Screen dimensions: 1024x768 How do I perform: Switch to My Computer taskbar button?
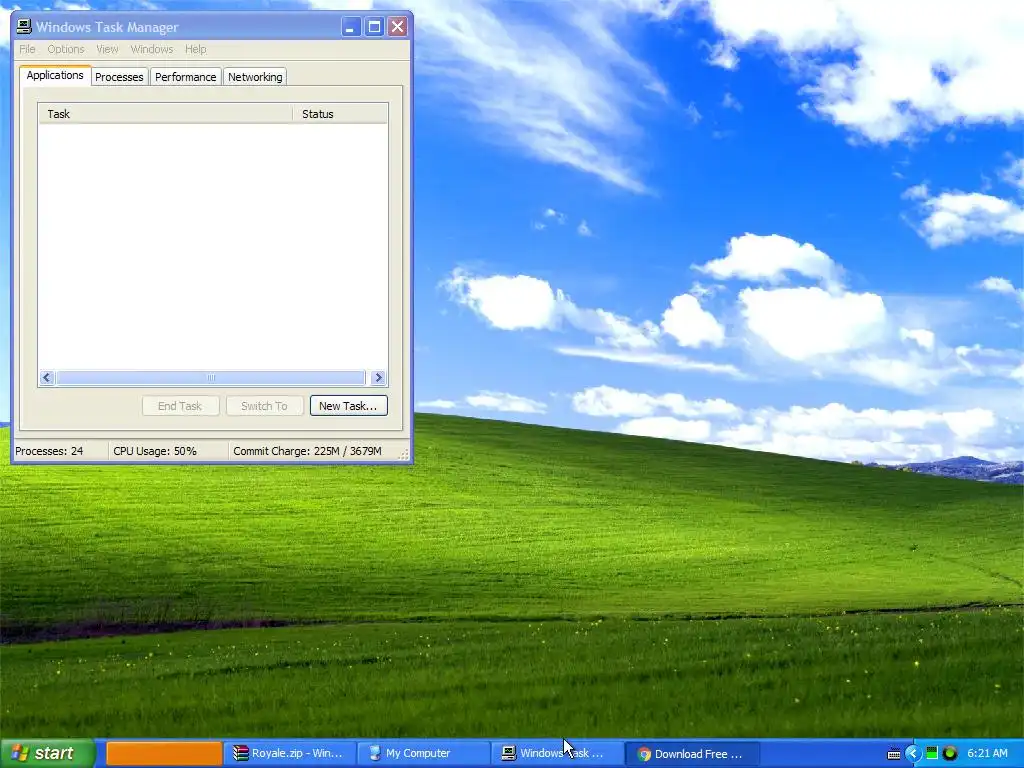(424, 753)
